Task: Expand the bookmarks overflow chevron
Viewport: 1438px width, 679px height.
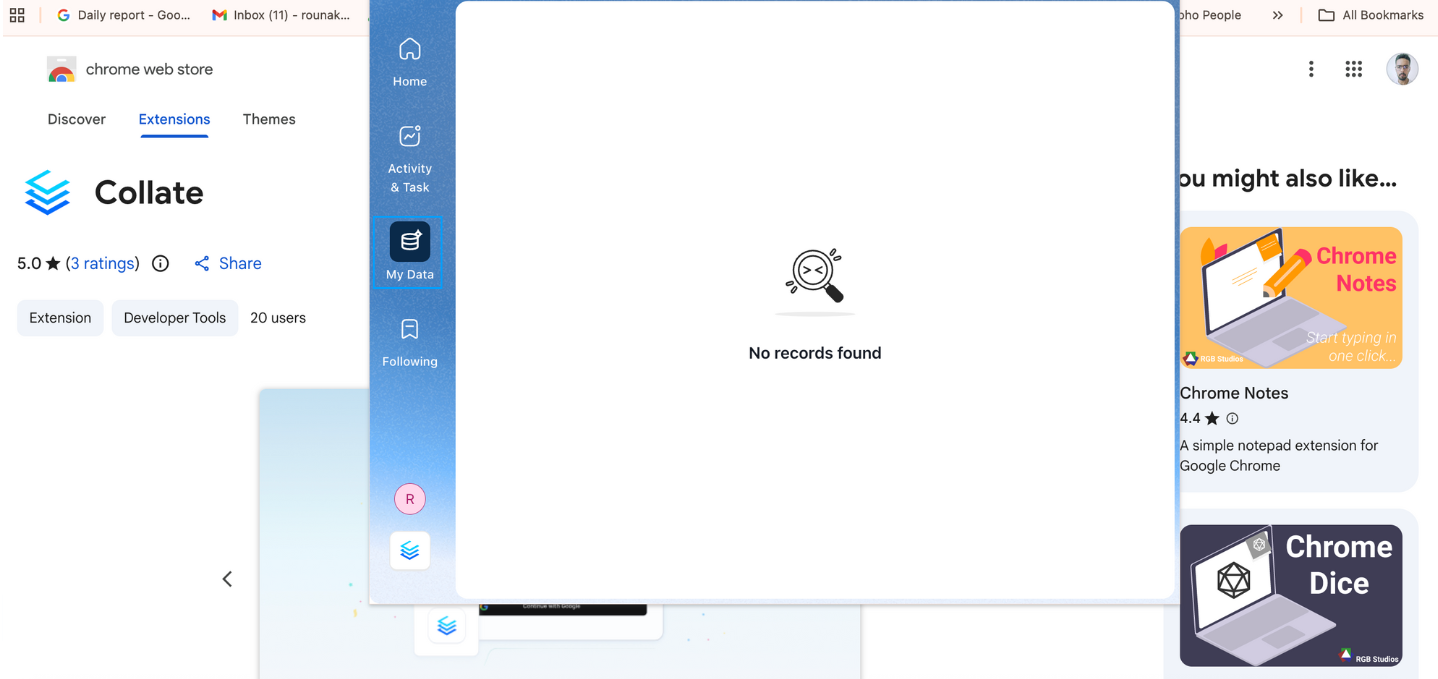Action: [1278, 15]
